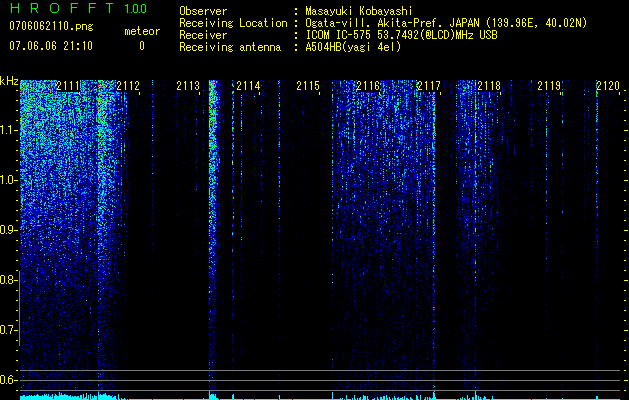Click the 0.9 kHz frequency label

(x=7, y=230)
